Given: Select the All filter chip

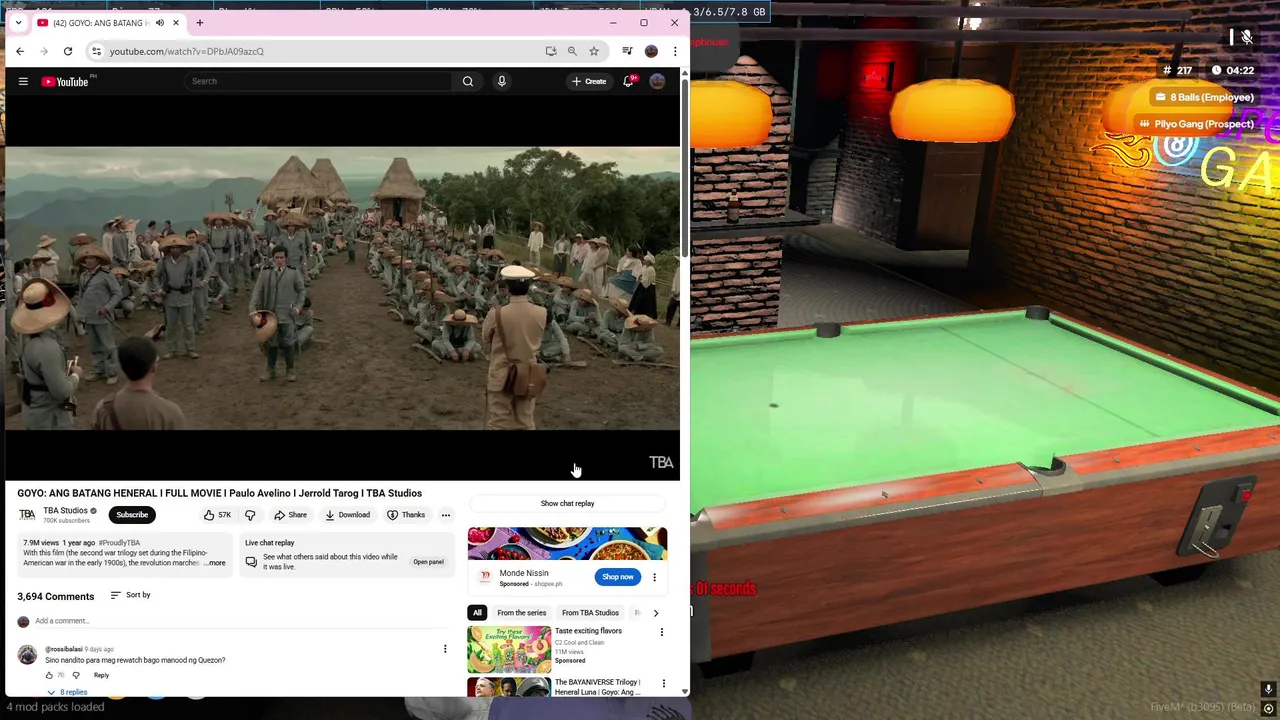Looking at the screenshot, I should (477, 613).
